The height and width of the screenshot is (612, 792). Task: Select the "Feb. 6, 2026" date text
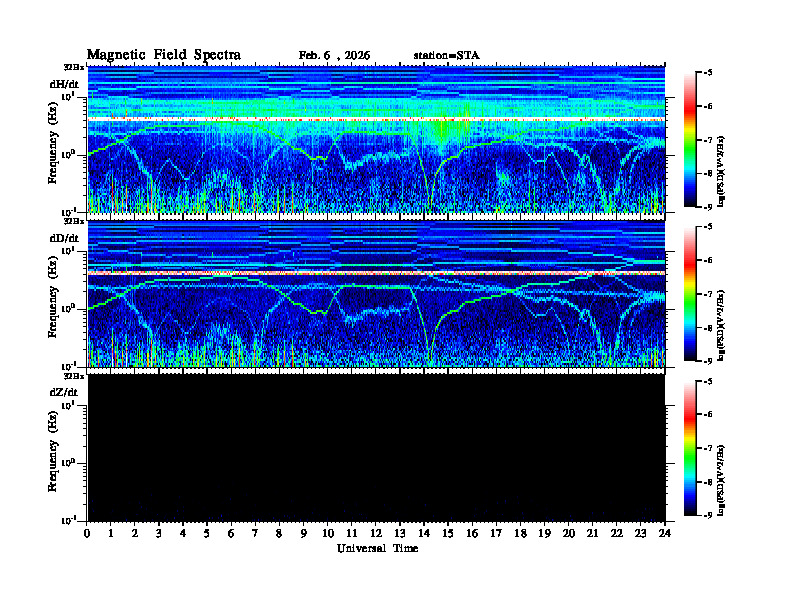[334, 55]
